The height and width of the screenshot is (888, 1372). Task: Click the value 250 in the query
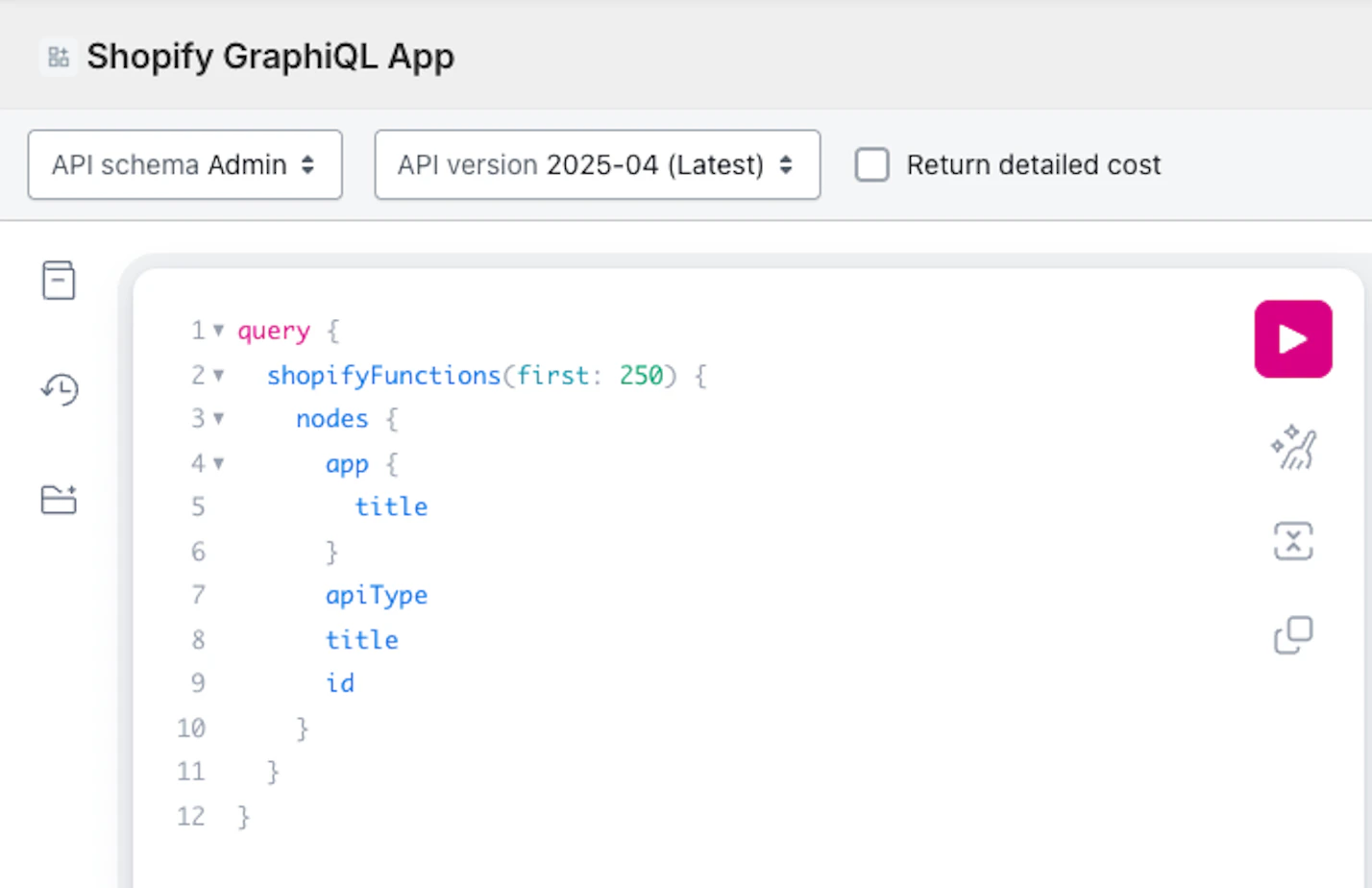click(641, 375)
